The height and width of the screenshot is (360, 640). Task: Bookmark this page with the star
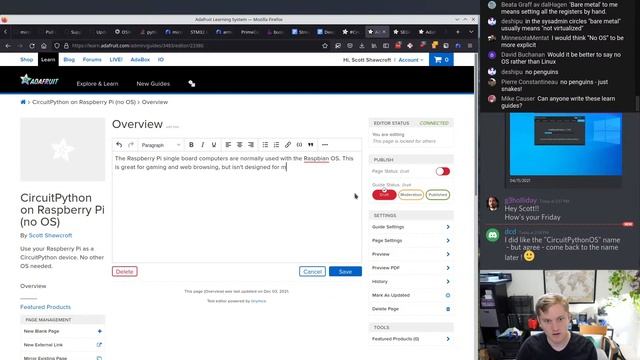[325, 46]
